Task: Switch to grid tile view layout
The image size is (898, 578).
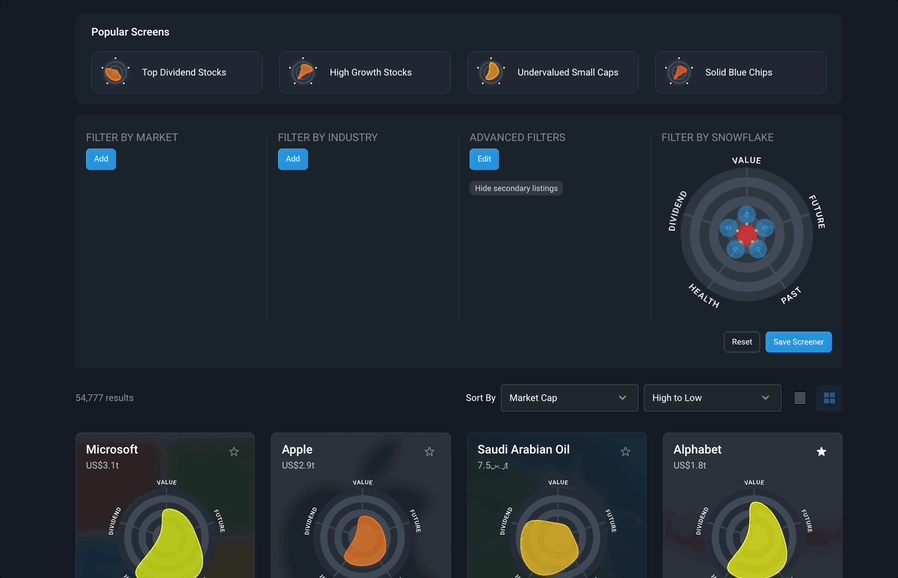Action: (829, 398)
